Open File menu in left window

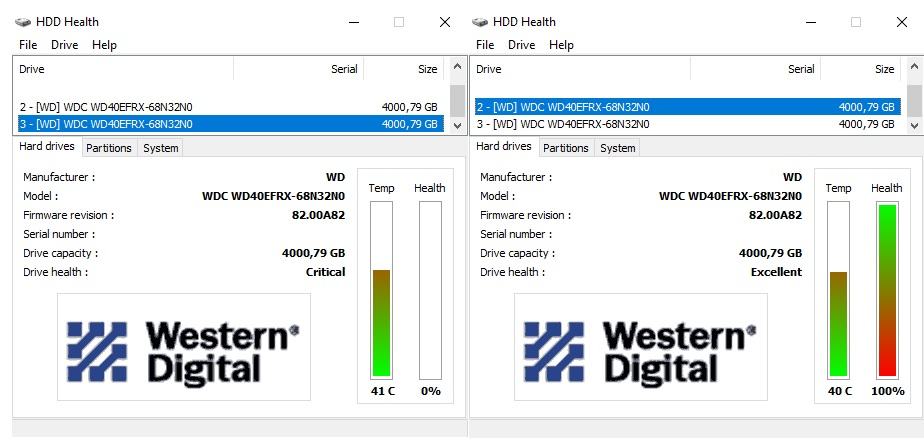click(x=28, y=45)
